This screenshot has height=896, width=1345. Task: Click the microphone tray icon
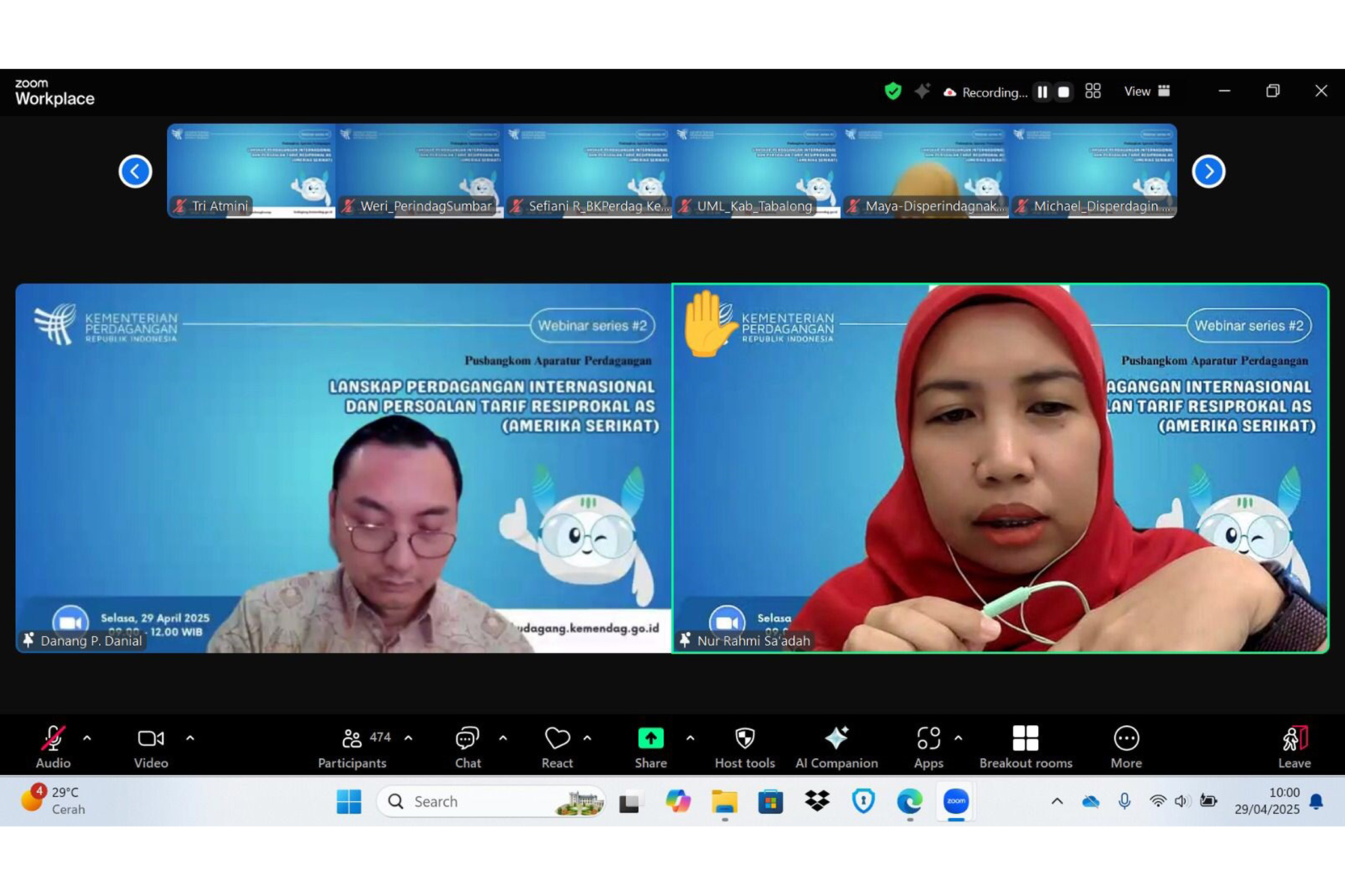(x=1124, y=801)
